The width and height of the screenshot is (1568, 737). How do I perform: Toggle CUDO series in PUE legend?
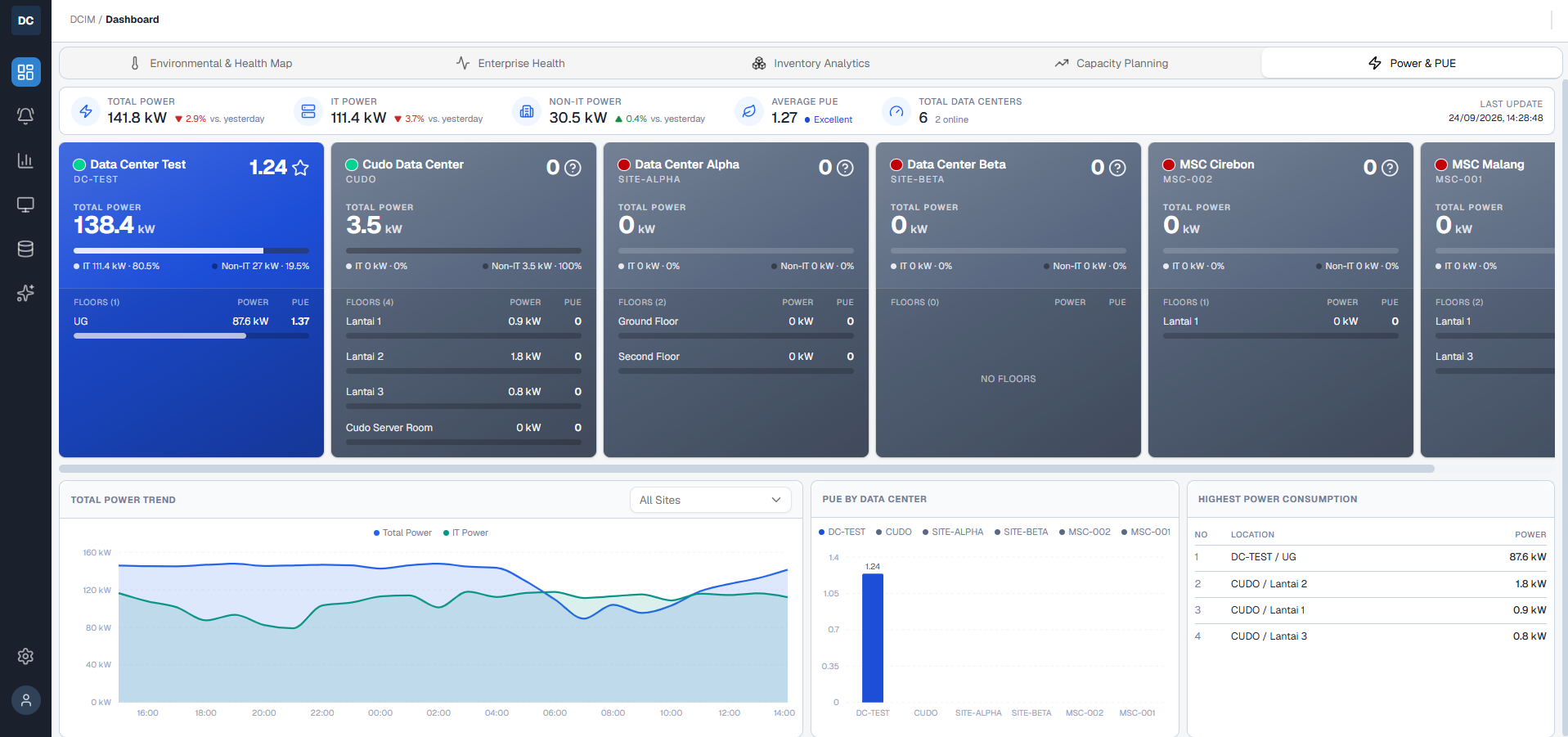pyautogui.click(x=893, y=532)
